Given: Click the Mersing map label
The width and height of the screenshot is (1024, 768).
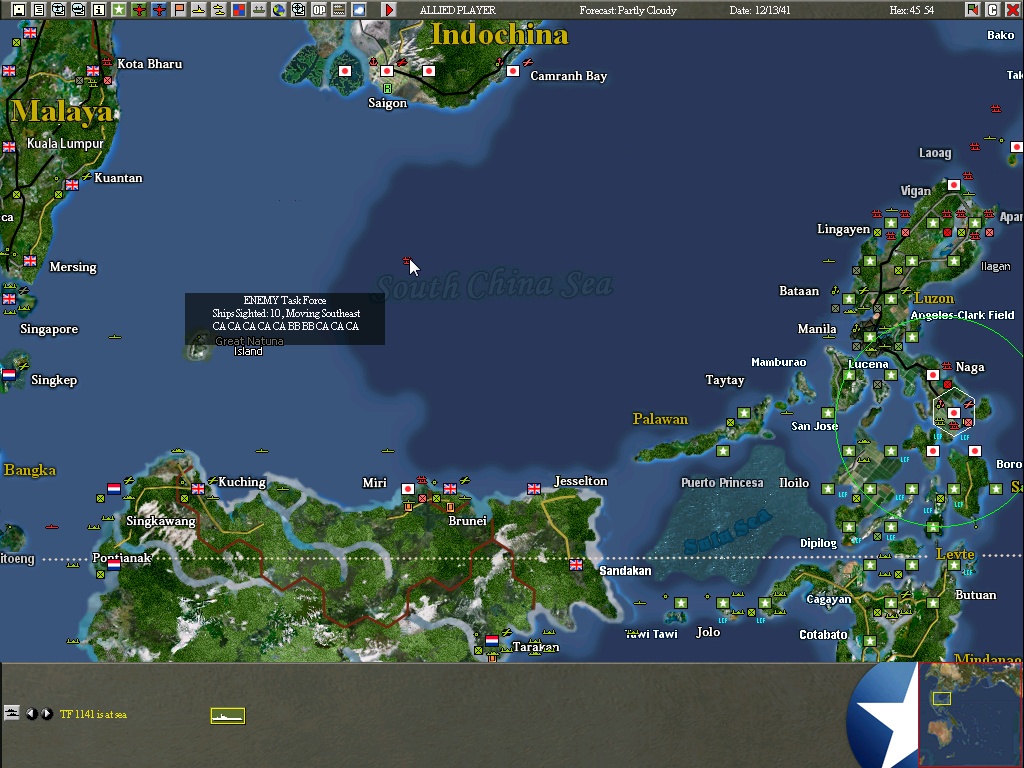Looking at the screenshot, I should click(x=73, y=267).
